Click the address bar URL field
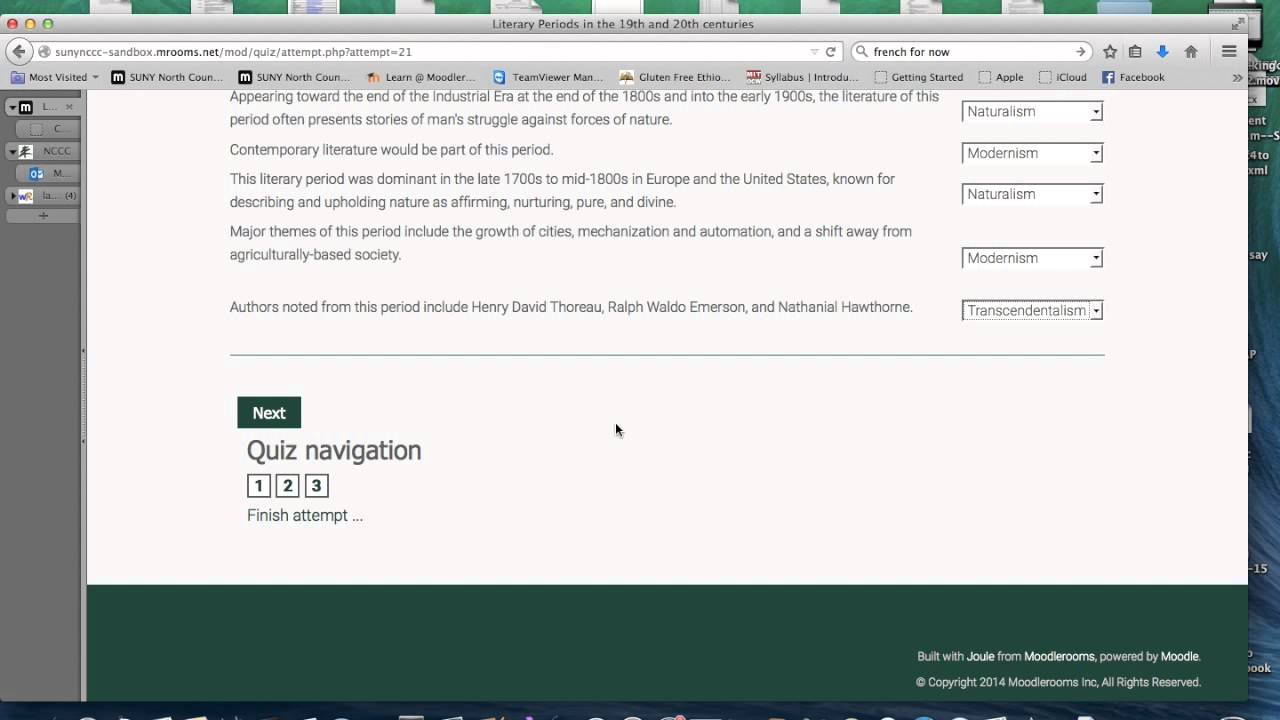The image size is (1280, 720). coord(430,52)
